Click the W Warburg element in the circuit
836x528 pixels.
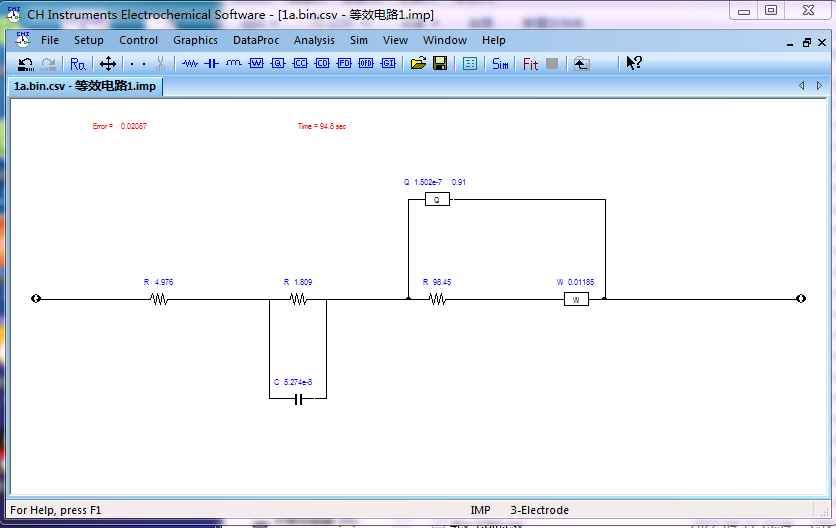(x=576, y=299)
